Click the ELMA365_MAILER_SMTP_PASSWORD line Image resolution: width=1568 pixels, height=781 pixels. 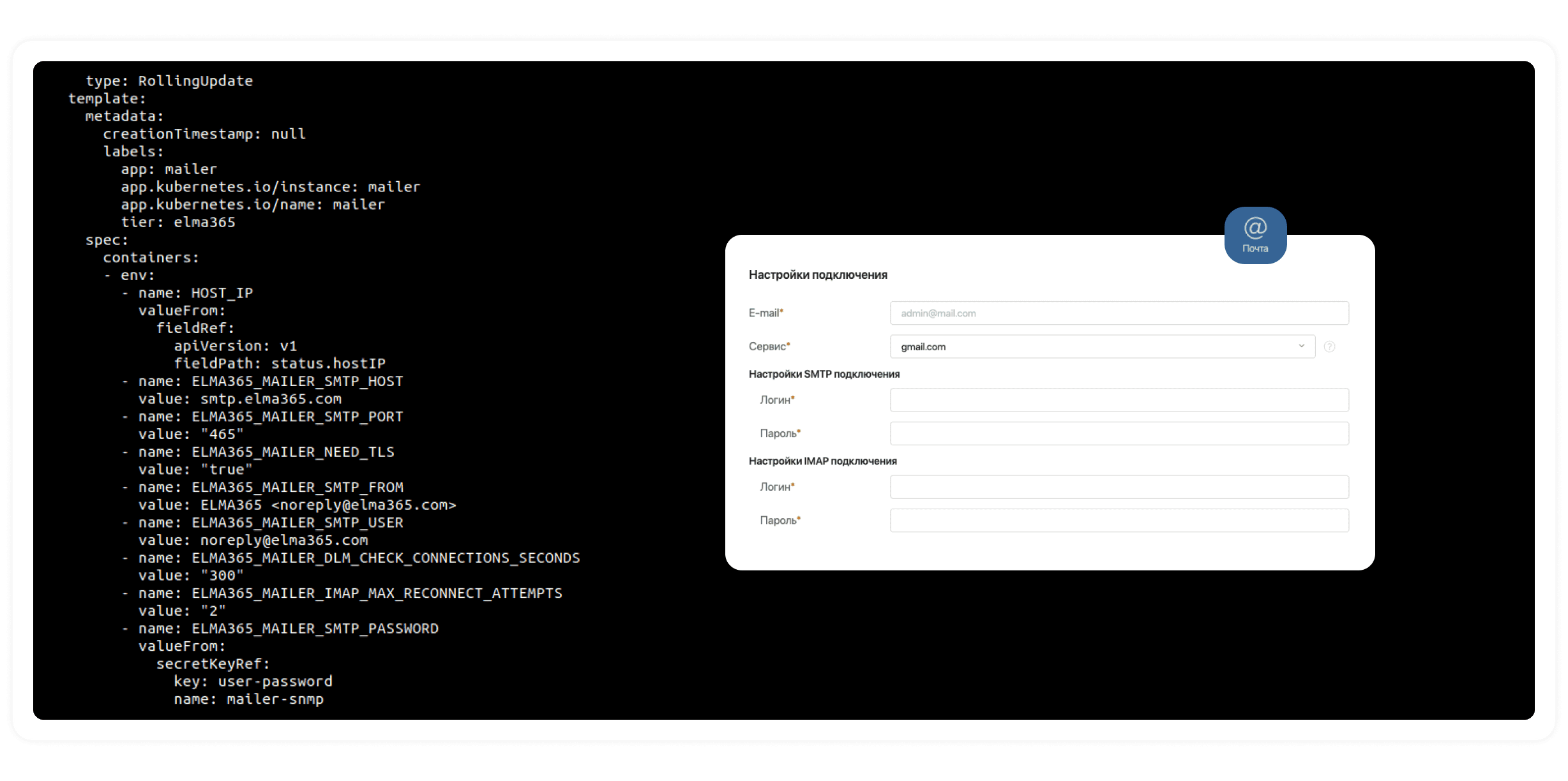(x=280, y=629)
